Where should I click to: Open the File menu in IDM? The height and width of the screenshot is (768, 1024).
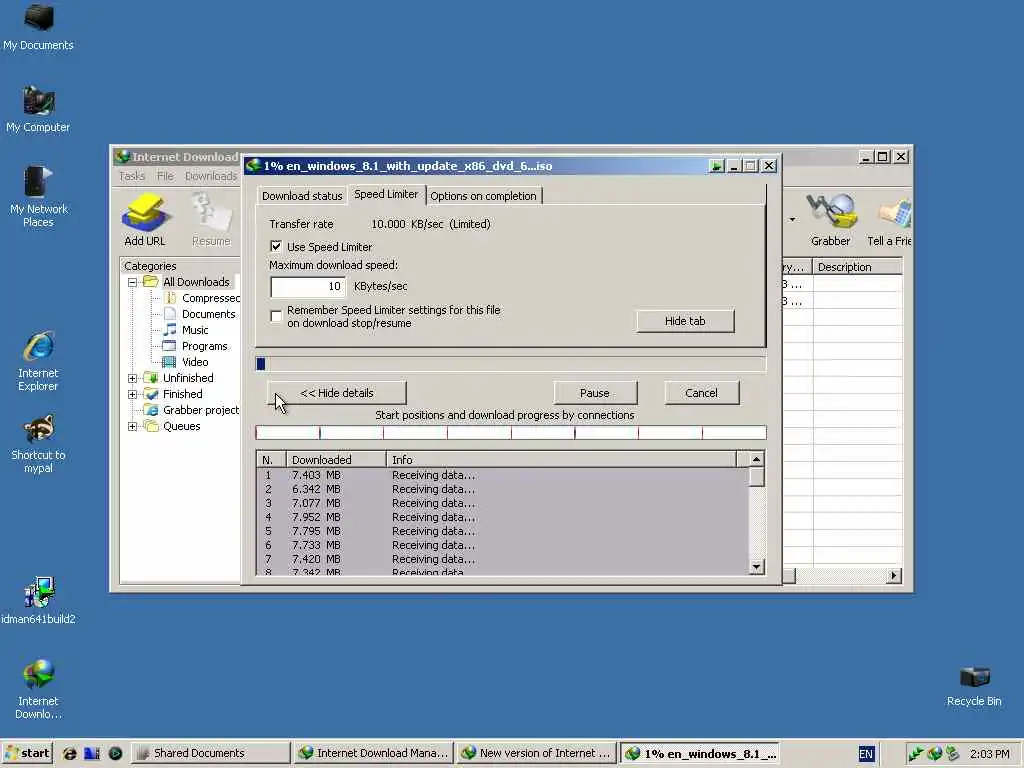tap(165, 176)
